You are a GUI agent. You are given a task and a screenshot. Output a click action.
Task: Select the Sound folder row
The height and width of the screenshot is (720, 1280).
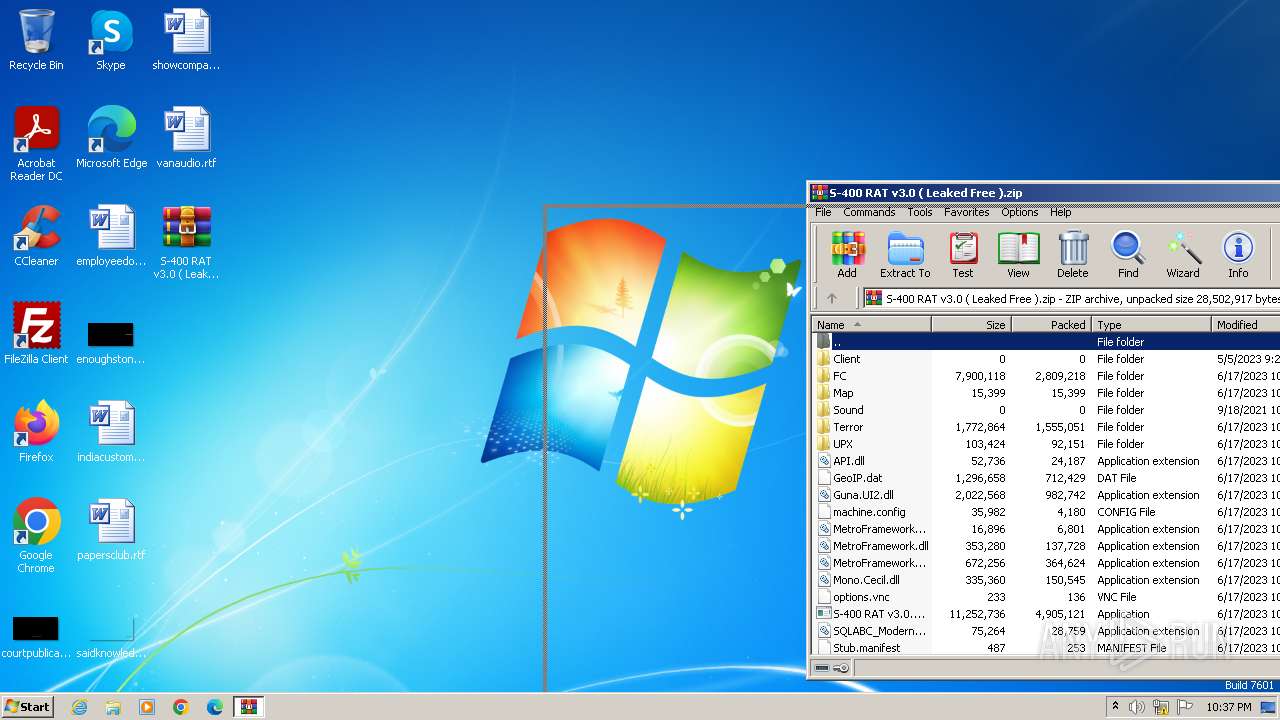(x=1046, y=410)
